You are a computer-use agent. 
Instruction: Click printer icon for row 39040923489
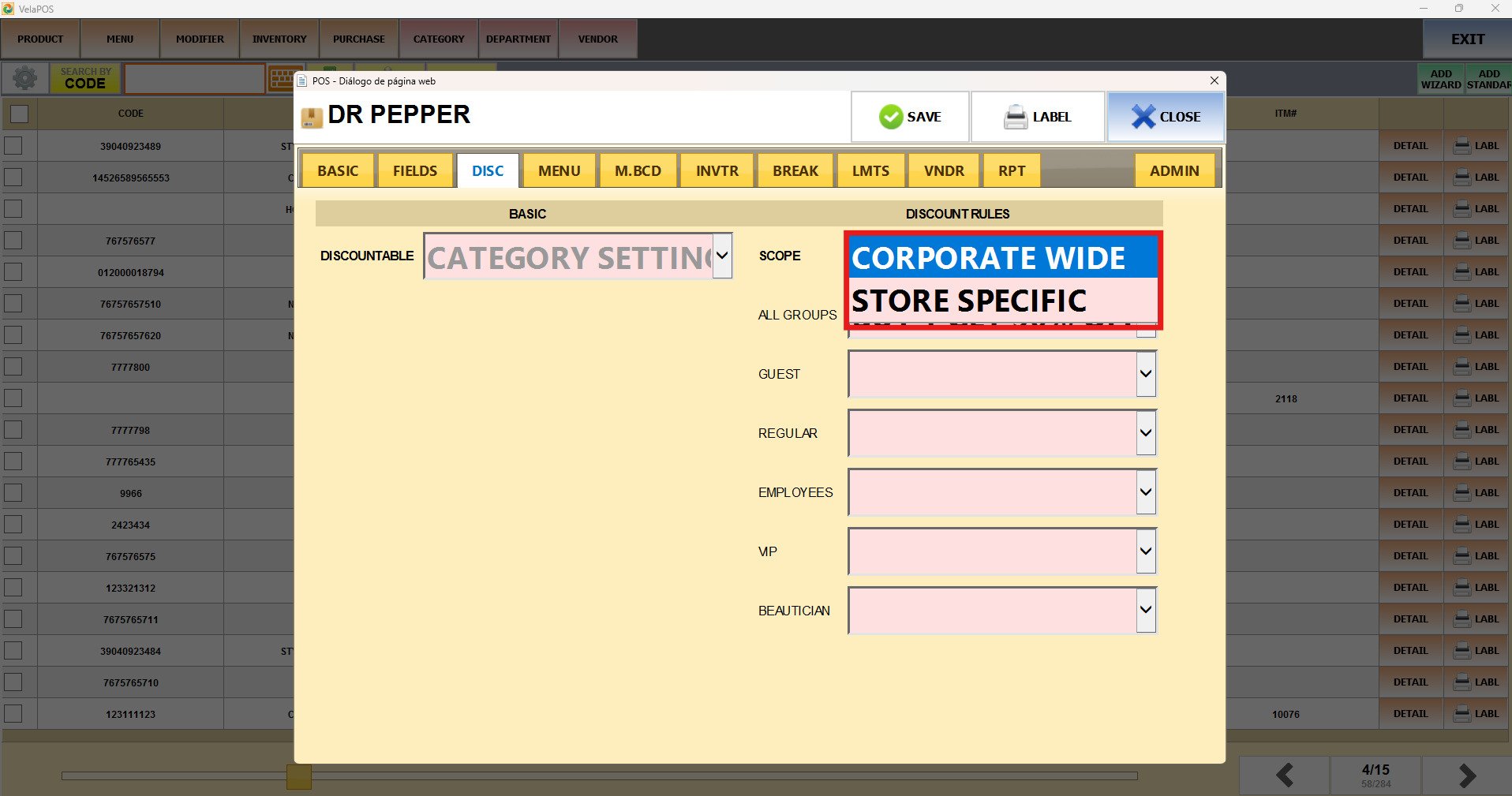pyautogui.click(x=1461, y=146)
